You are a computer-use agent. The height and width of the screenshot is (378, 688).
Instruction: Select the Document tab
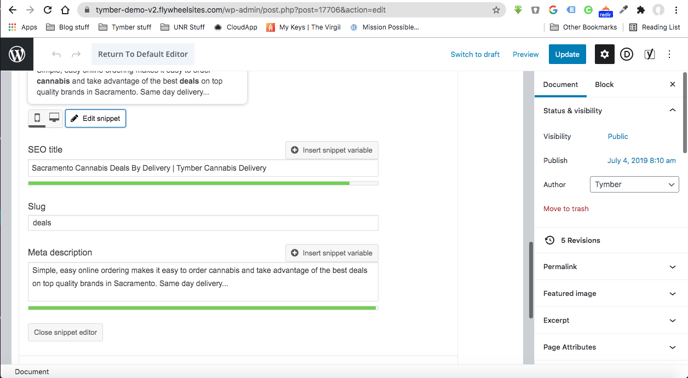(x=560, y=84)
